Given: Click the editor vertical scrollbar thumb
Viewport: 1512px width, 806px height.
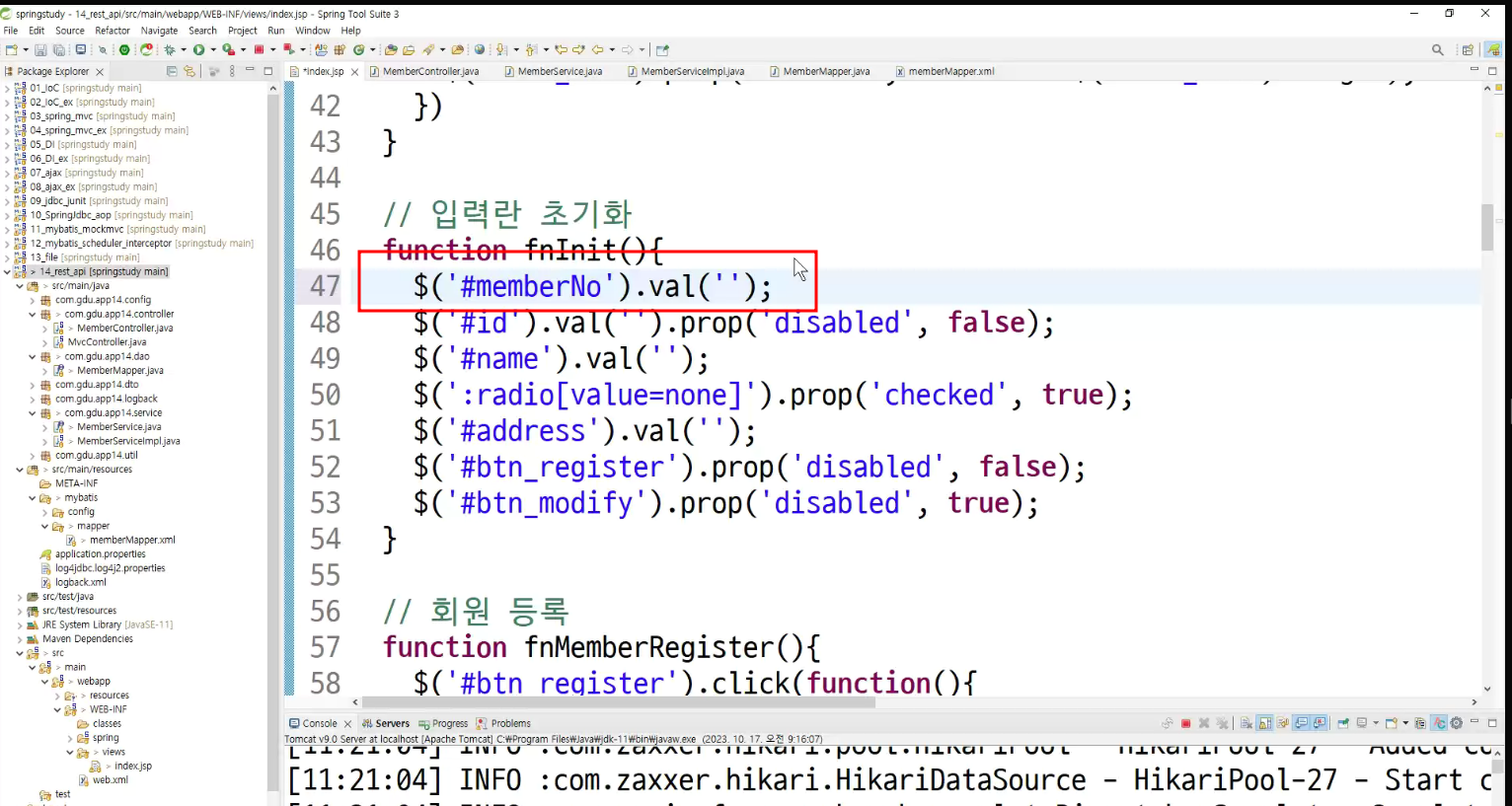Looking at the screenshot, I should [x=1487, y=227].
